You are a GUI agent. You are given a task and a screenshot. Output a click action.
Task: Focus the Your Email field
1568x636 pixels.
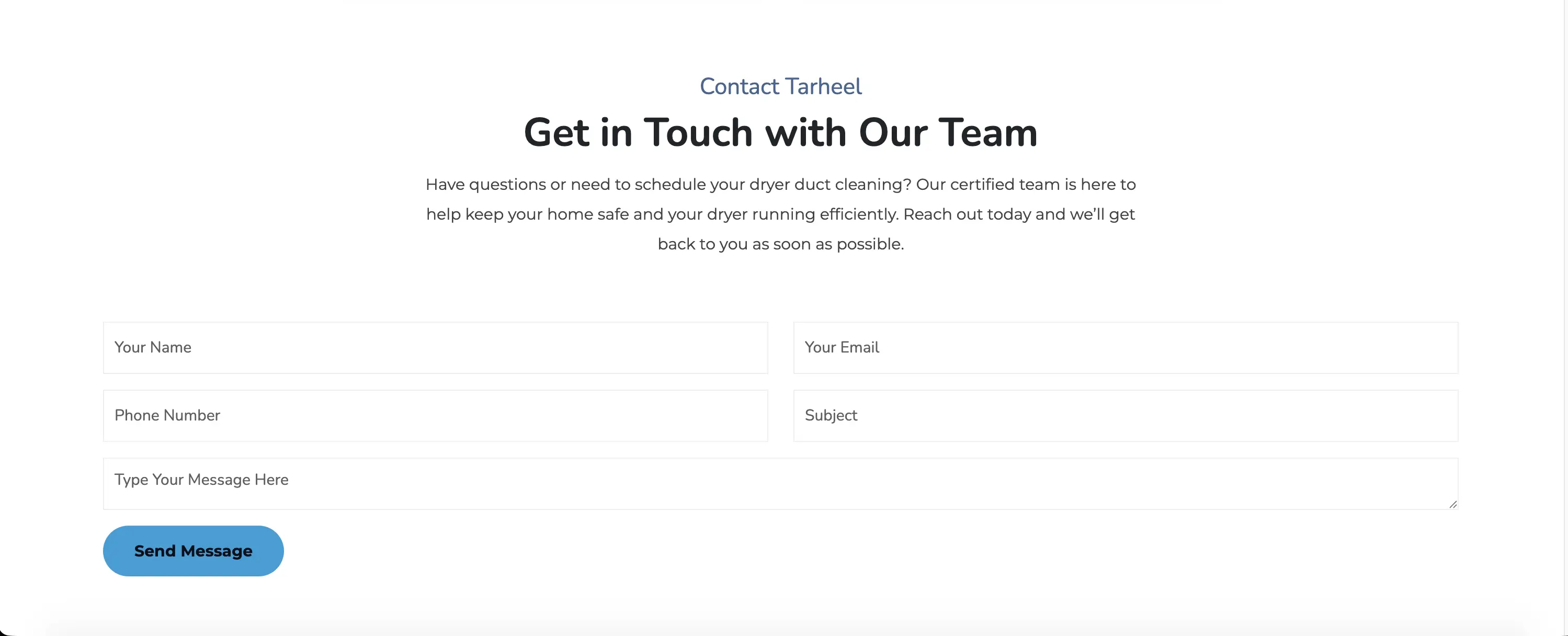coord(1125,347)
